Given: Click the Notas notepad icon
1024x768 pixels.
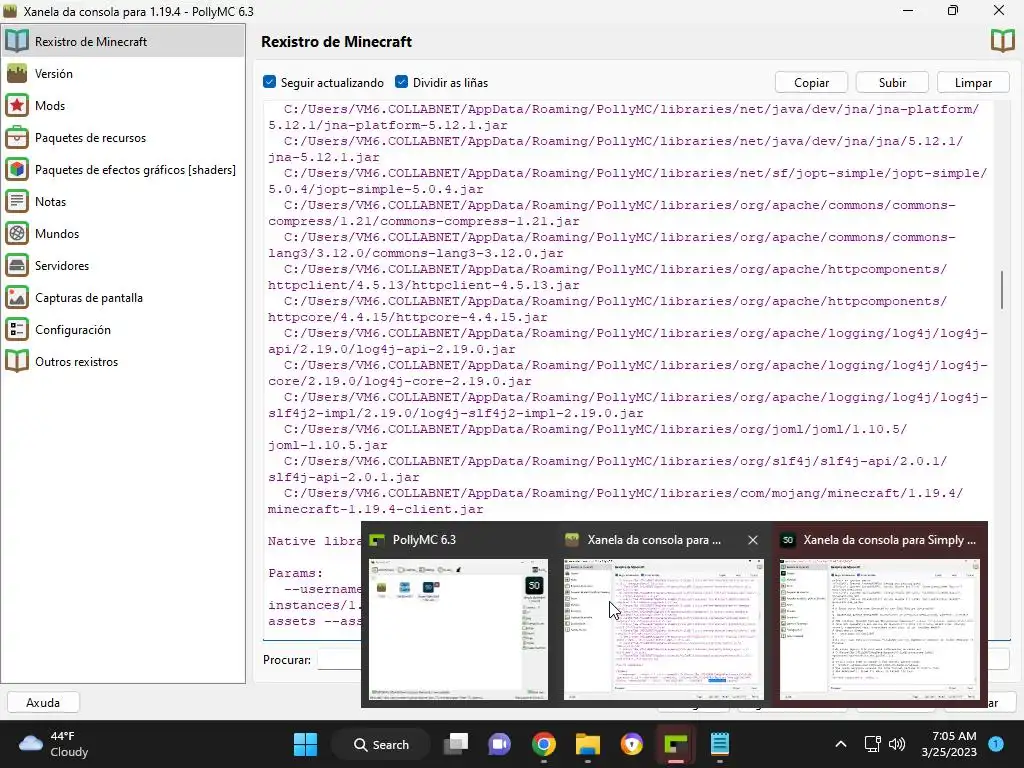Looking at the screenshot, I should coord(17,201).
